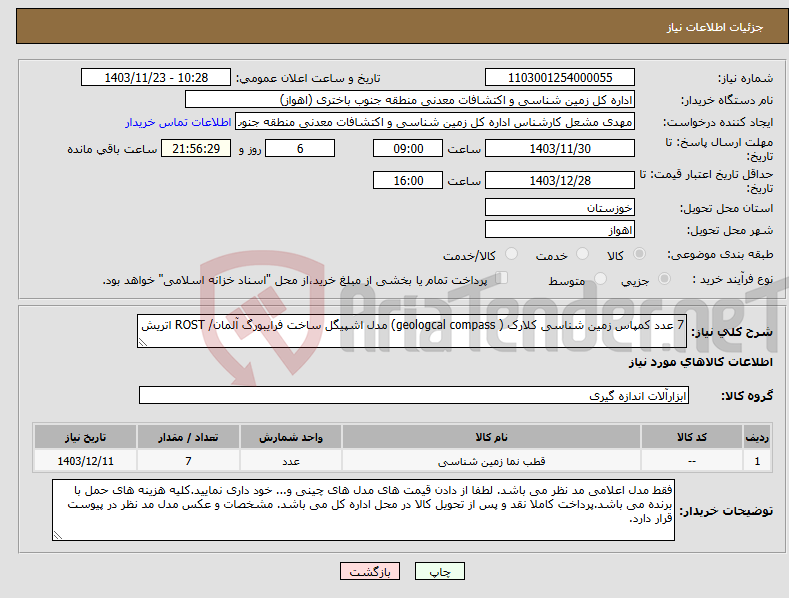Open اطلاعات تماس خریدار contact link
Screen dimensions: 789x598
tap(178, 122)
